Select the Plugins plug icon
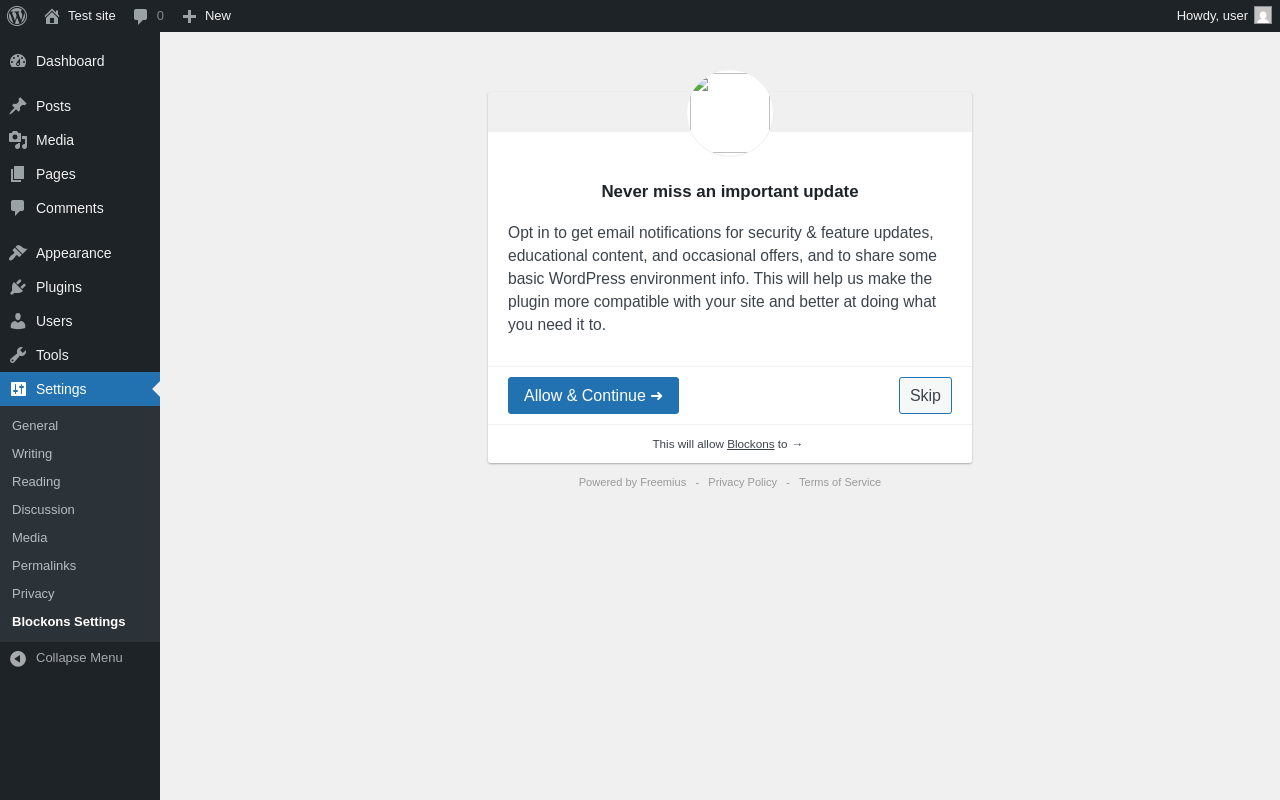Viewport: 1280px width, 800px height. (18, 287)
